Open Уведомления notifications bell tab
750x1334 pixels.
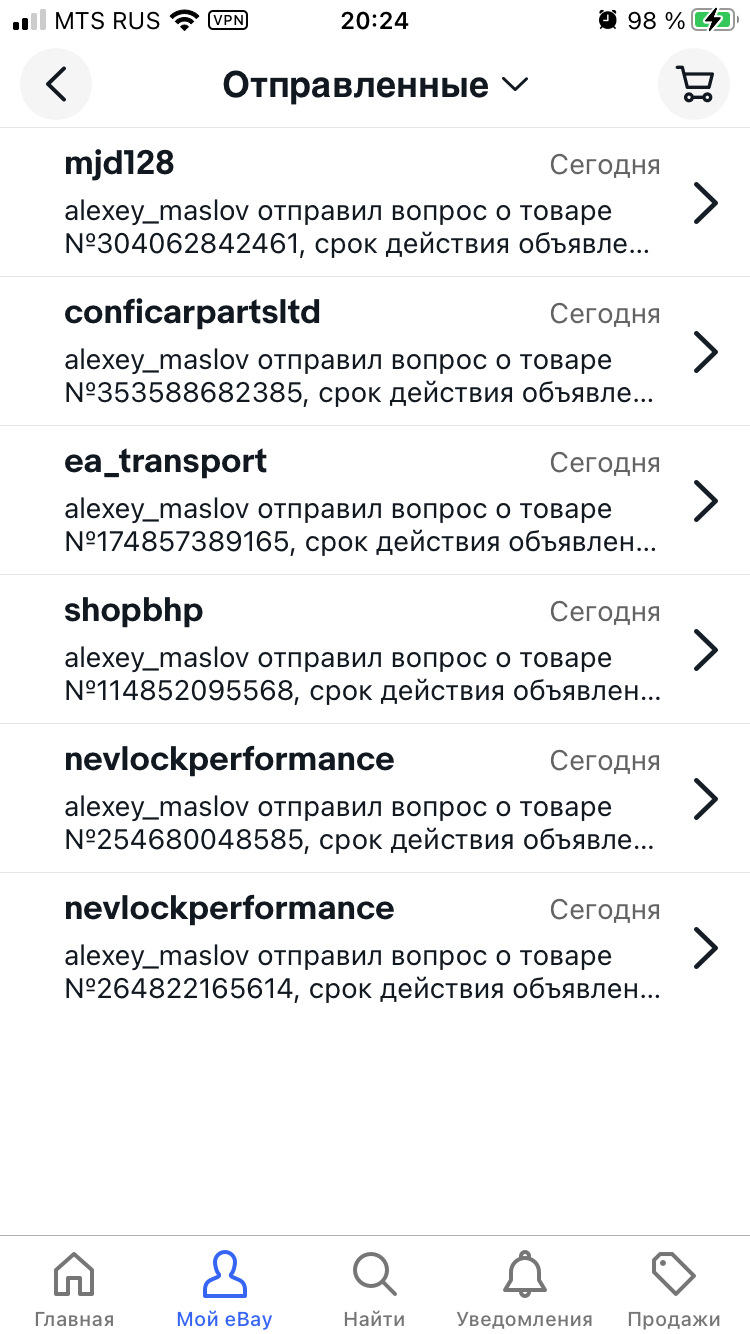(524, 1290)
